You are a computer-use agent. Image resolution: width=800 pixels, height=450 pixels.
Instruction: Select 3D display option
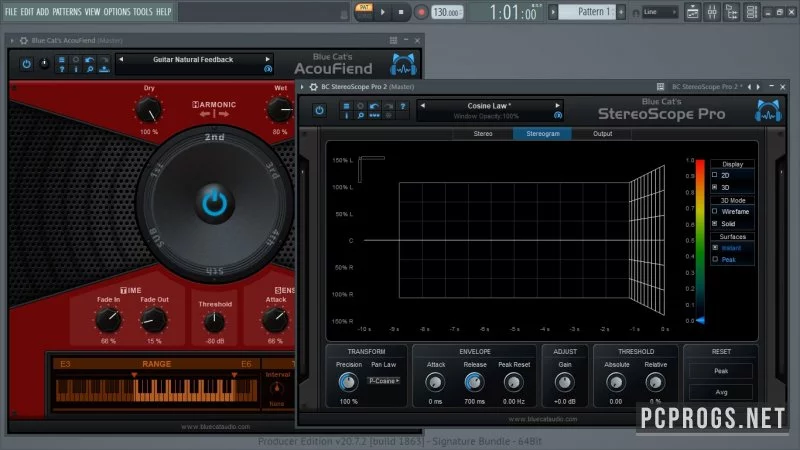720,187
